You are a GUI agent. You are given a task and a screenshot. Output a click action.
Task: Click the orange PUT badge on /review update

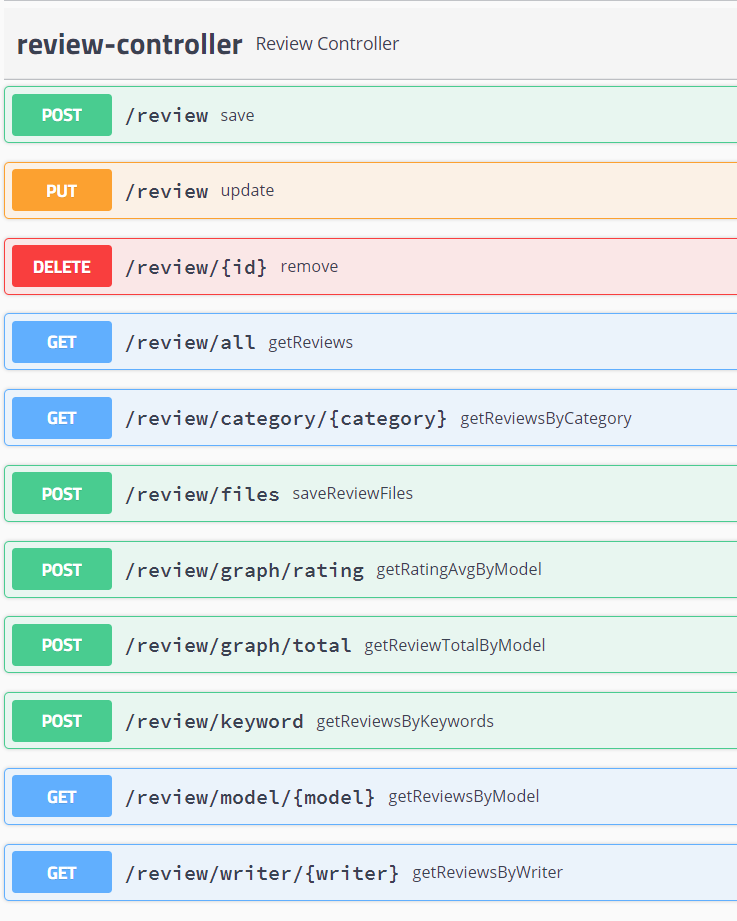pyautogui.click(x=61, y=190)
